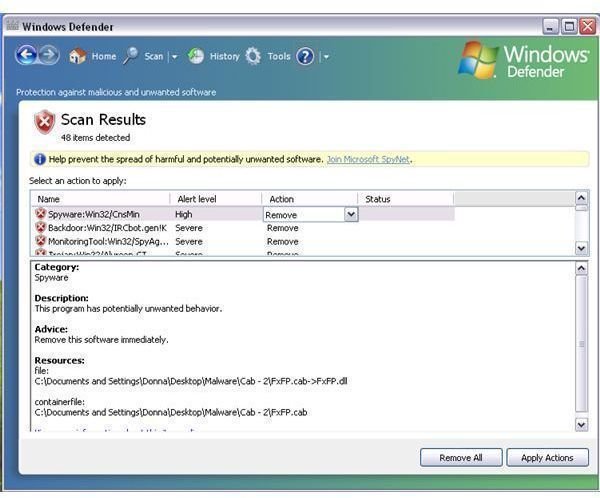Open the History toolbar label
600x498 pixels.
(225, 56)
